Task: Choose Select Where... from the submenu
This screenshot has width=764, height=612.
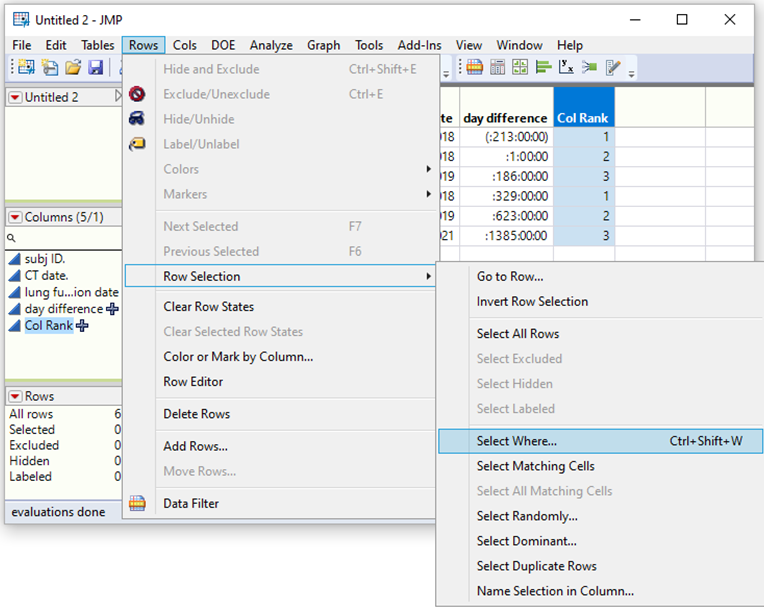Action: pyautogui.click(x=600, y=441)
